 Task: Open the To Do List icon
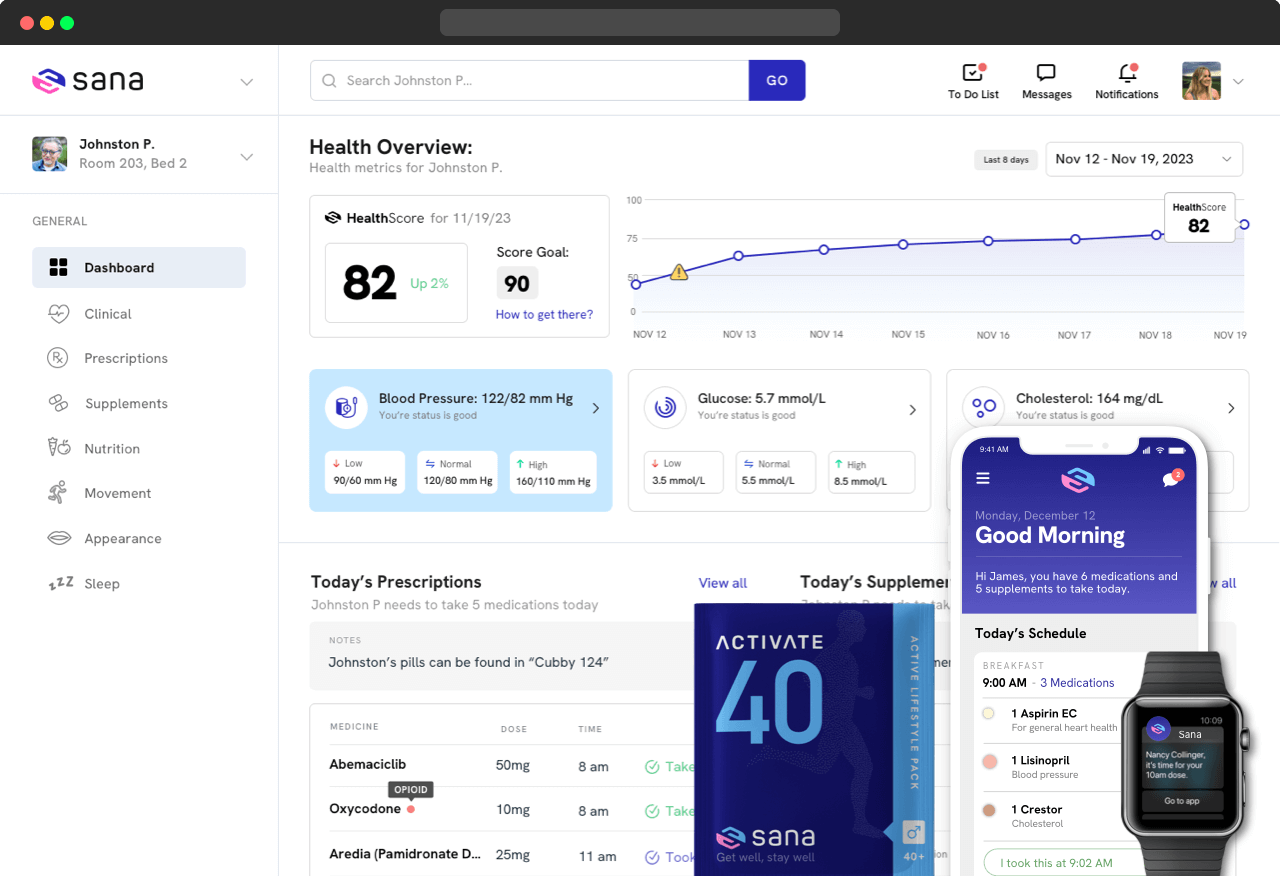(972, 73)
